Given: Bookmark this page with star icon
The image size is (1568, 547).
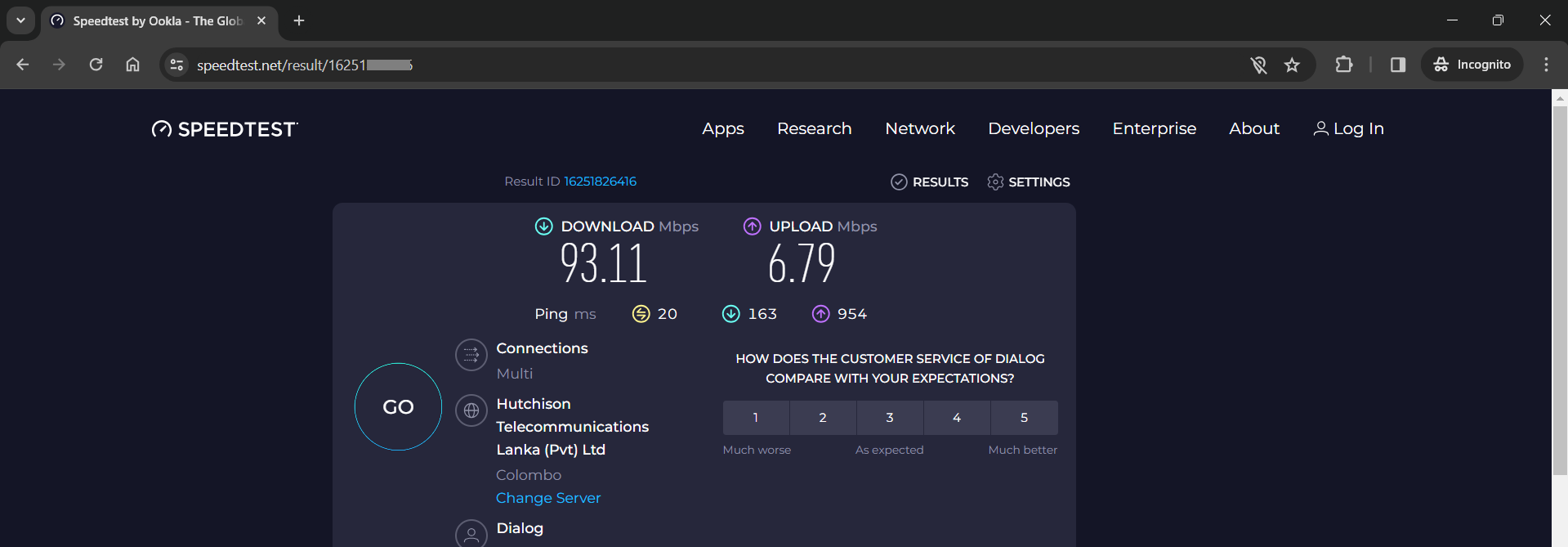Looking at the screenshot, I should [x=1292, y=65].
